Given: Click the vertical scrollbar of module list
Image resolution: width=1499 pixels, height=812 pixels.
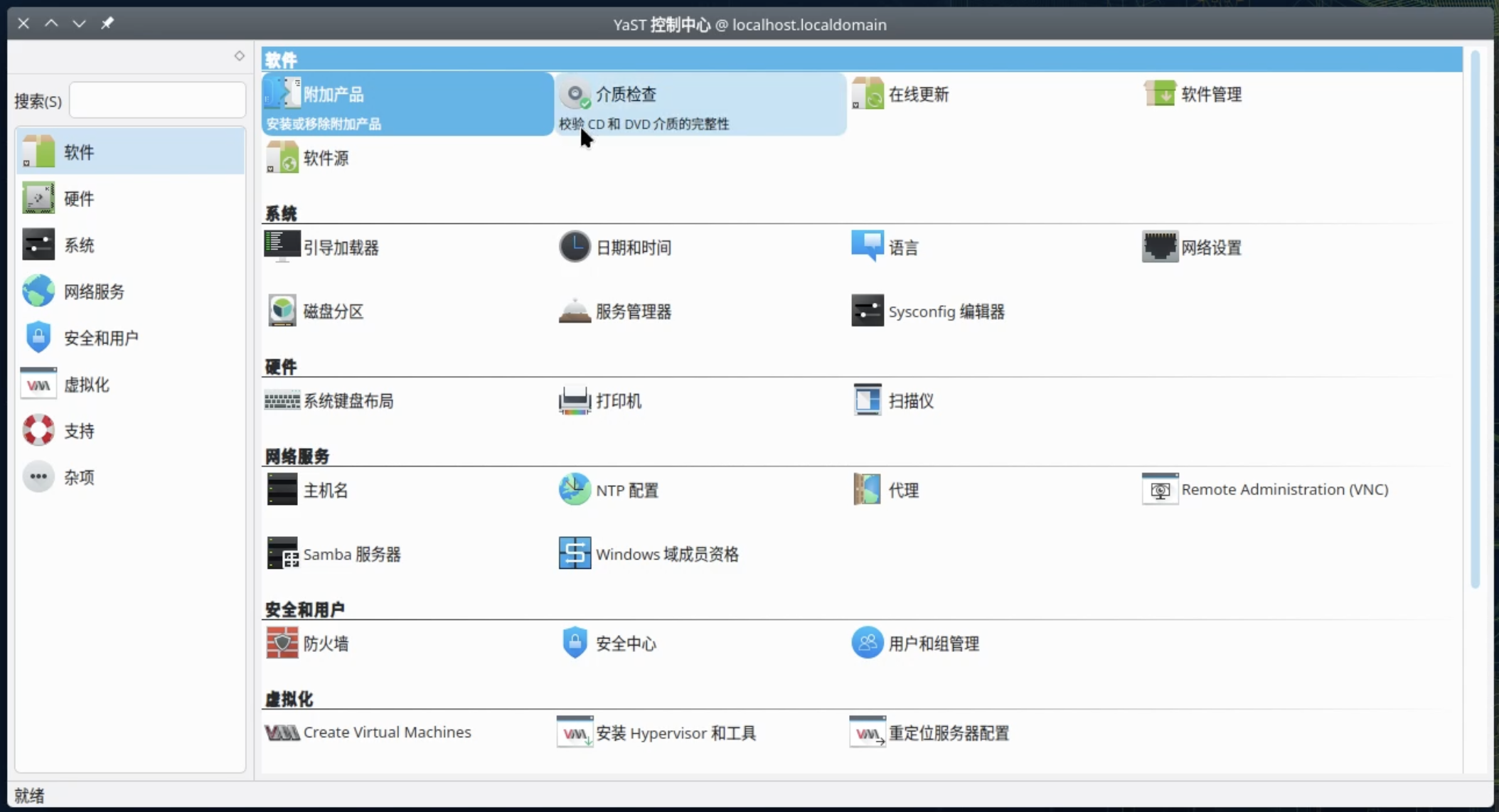Looking at the screenshot, I should tap(1475, 320).
